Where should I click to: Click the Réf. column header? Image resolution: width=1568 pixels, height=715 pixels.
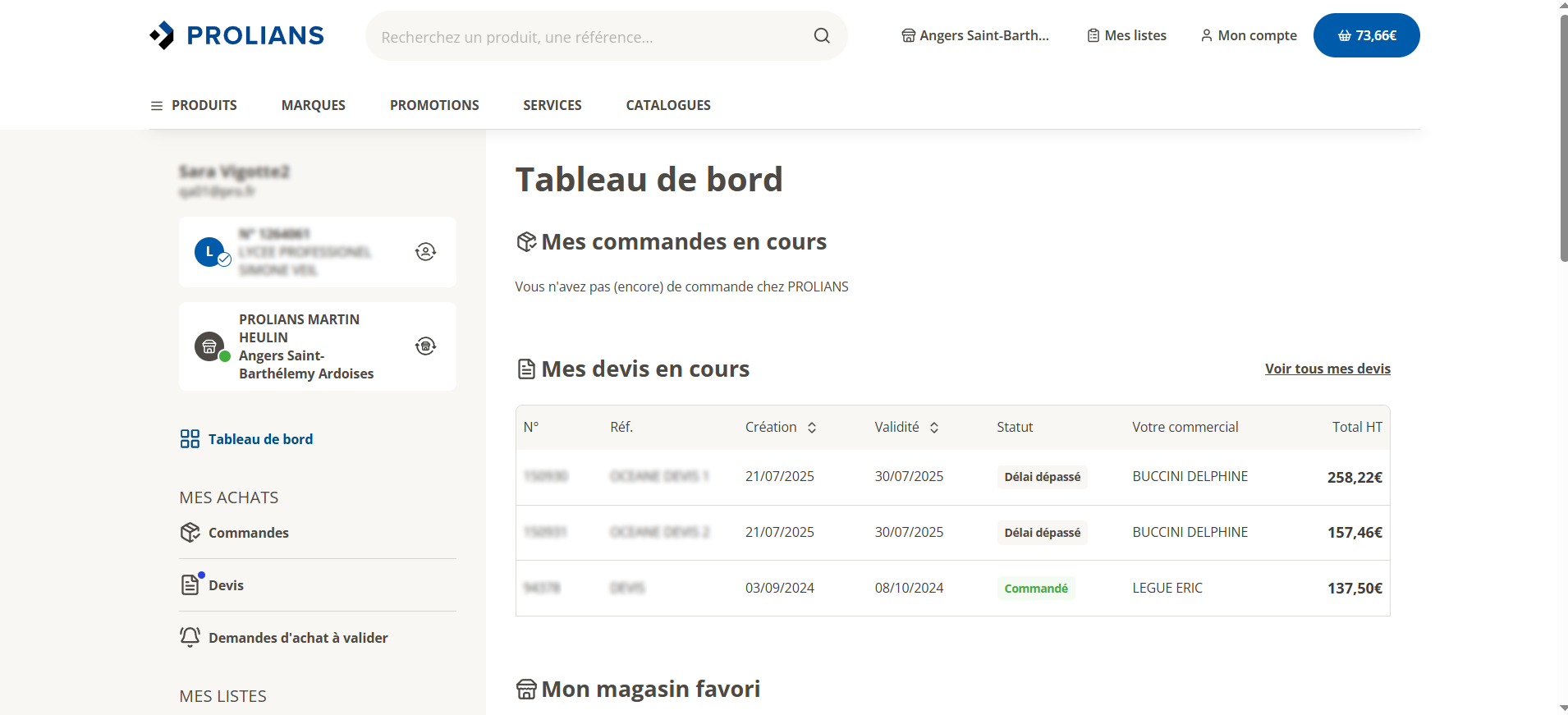pos(621,427)
